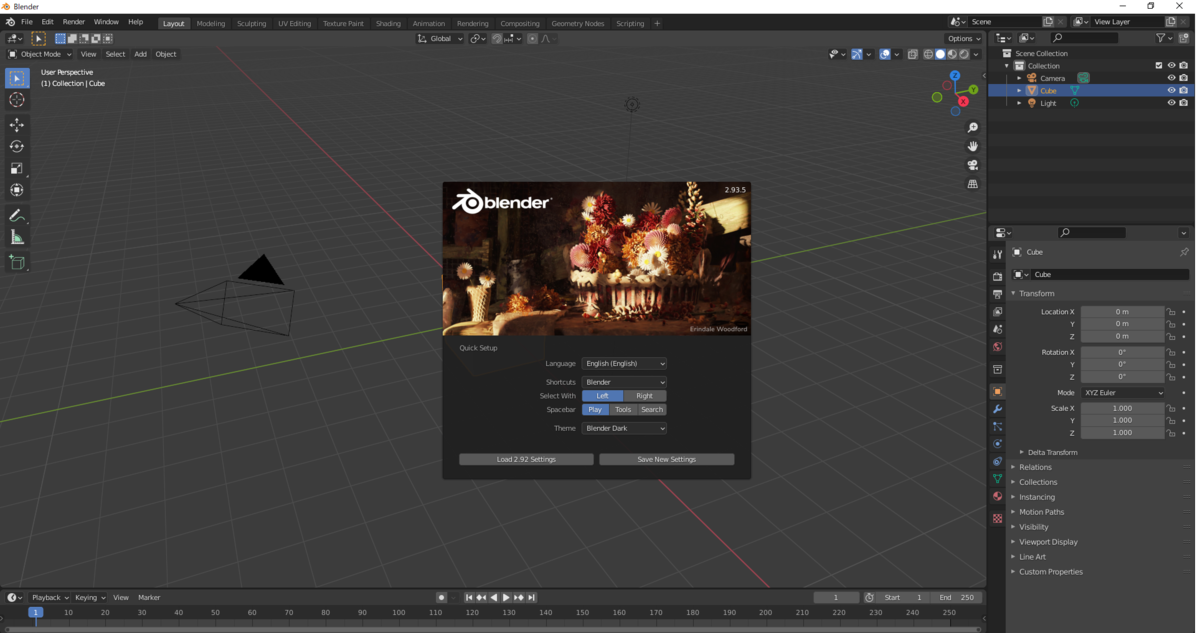This screenshot has width=1200, height=633.
Task: Click the Scale X value field
Action: pos(1123,408)
